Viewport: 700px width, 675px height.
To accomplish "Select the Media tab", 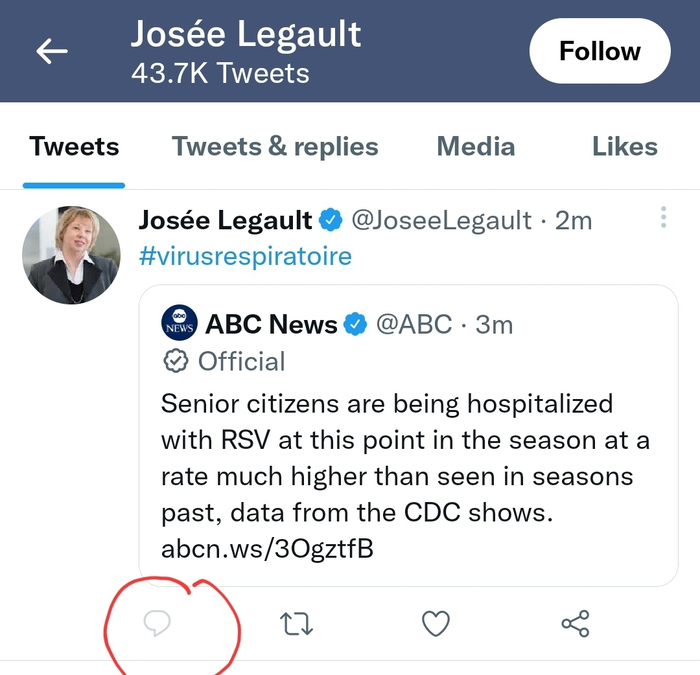I will (476, 147).
